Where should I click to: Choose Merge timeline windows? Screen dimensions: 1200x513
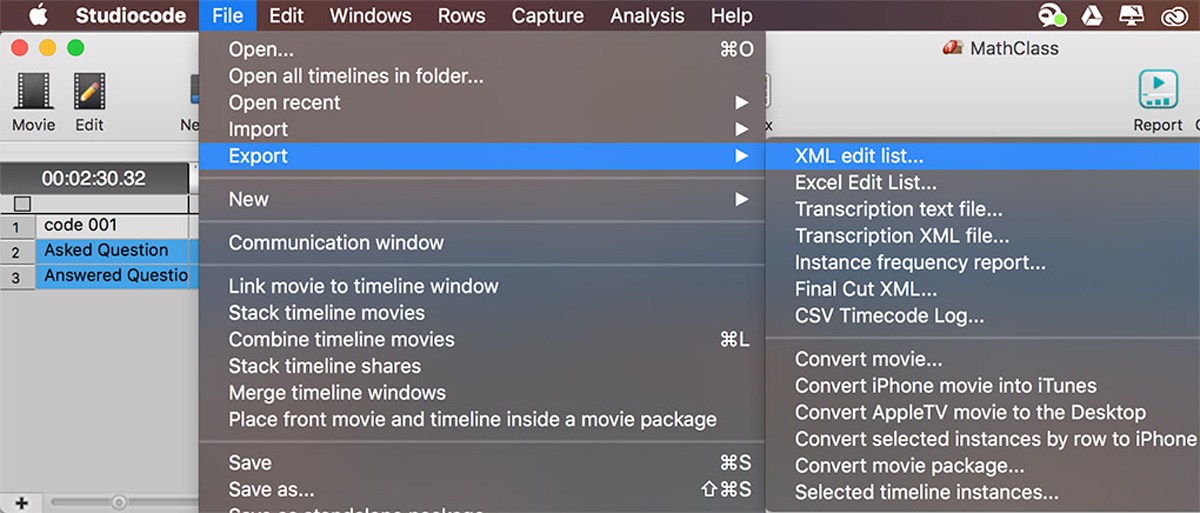pyautogui.click(x=482, y=393)
